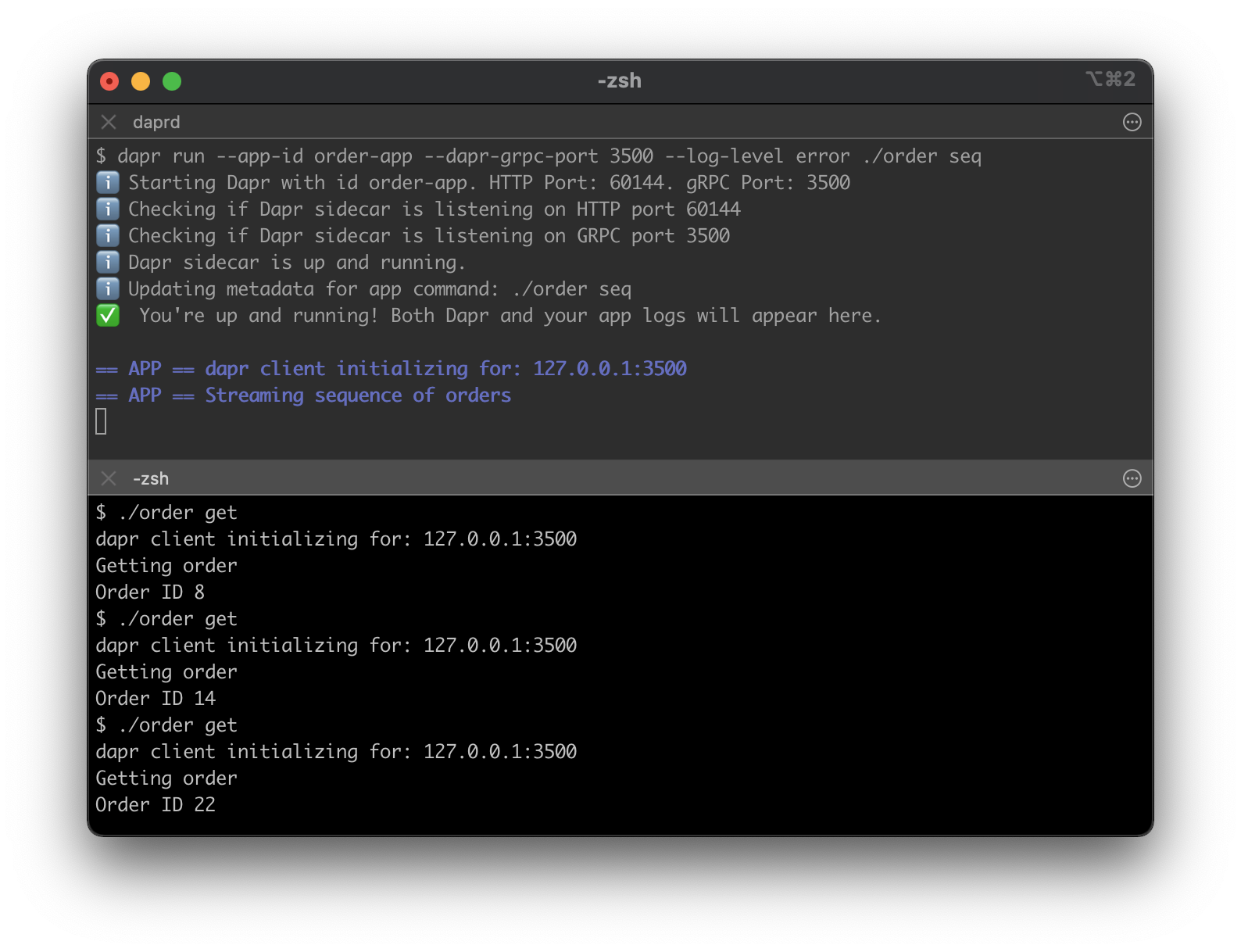Screen dimensions: 1241x952
Task: Select the daprd pane title
Action: pos(156,122)
